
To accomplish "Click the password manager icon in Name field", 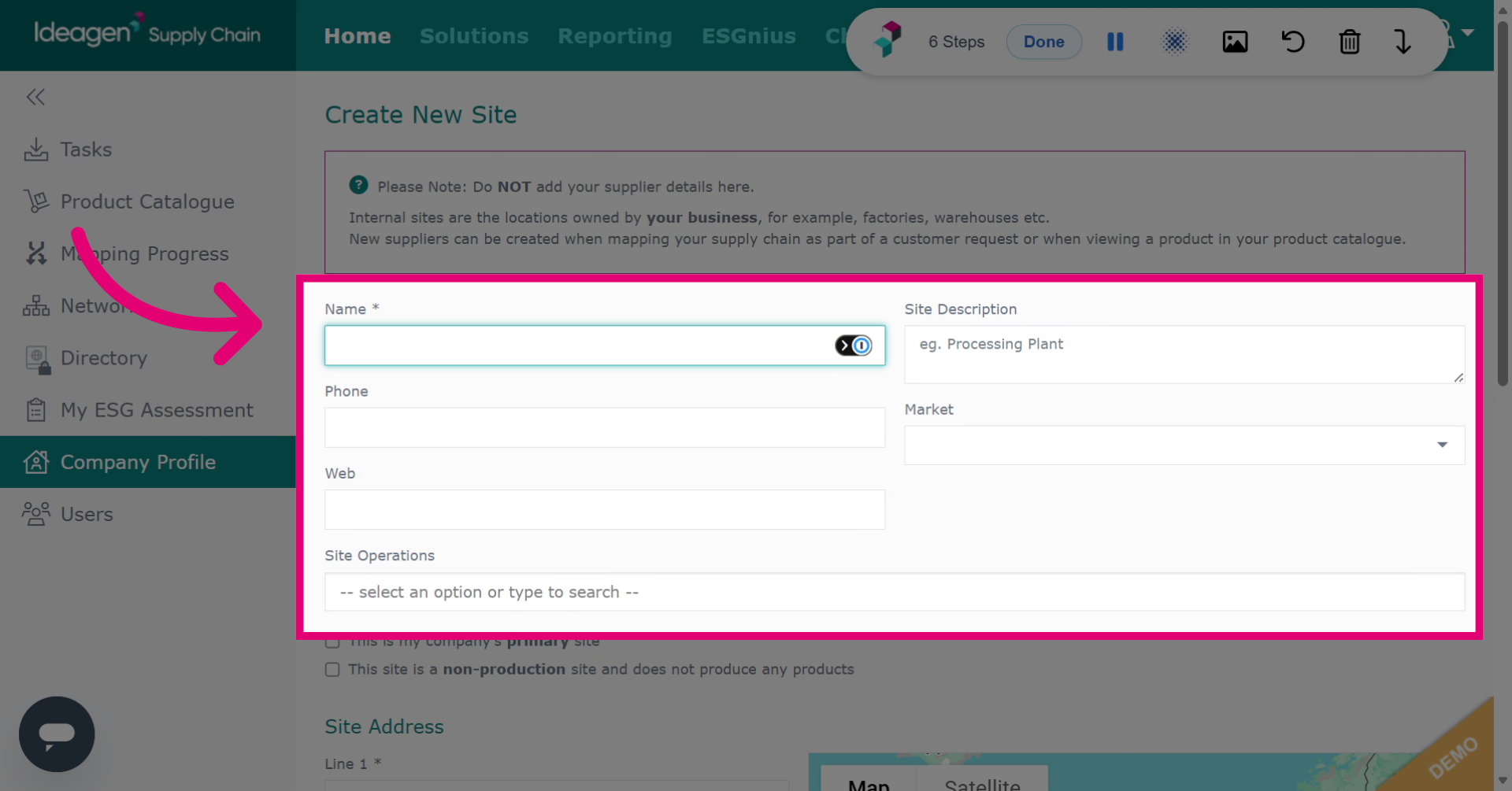I will pos(854,346).
